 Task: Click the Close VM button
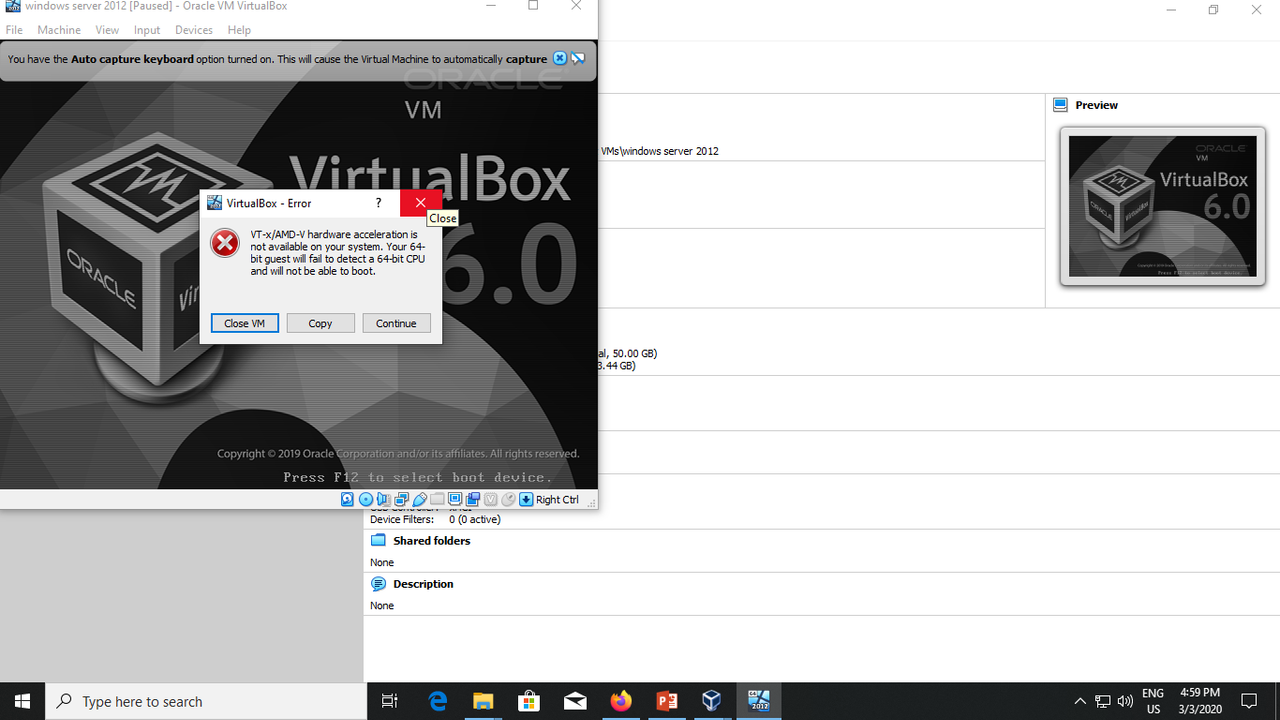(244, 323)
